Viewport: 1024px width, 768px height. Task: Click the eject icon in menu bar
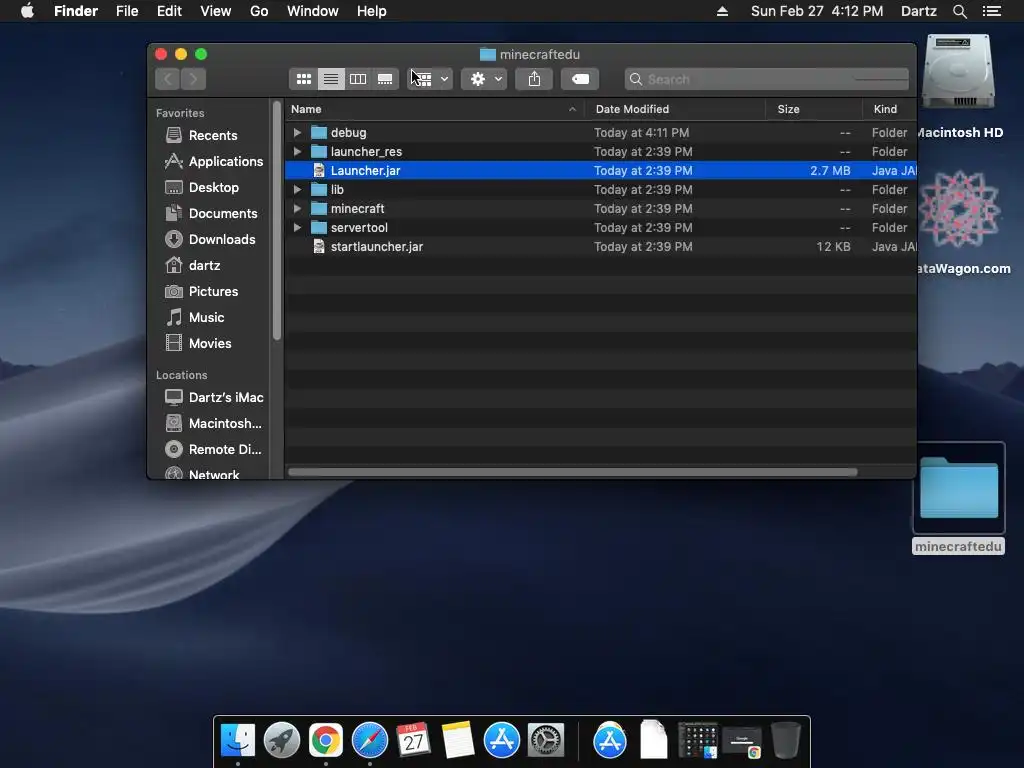[722, 11]
